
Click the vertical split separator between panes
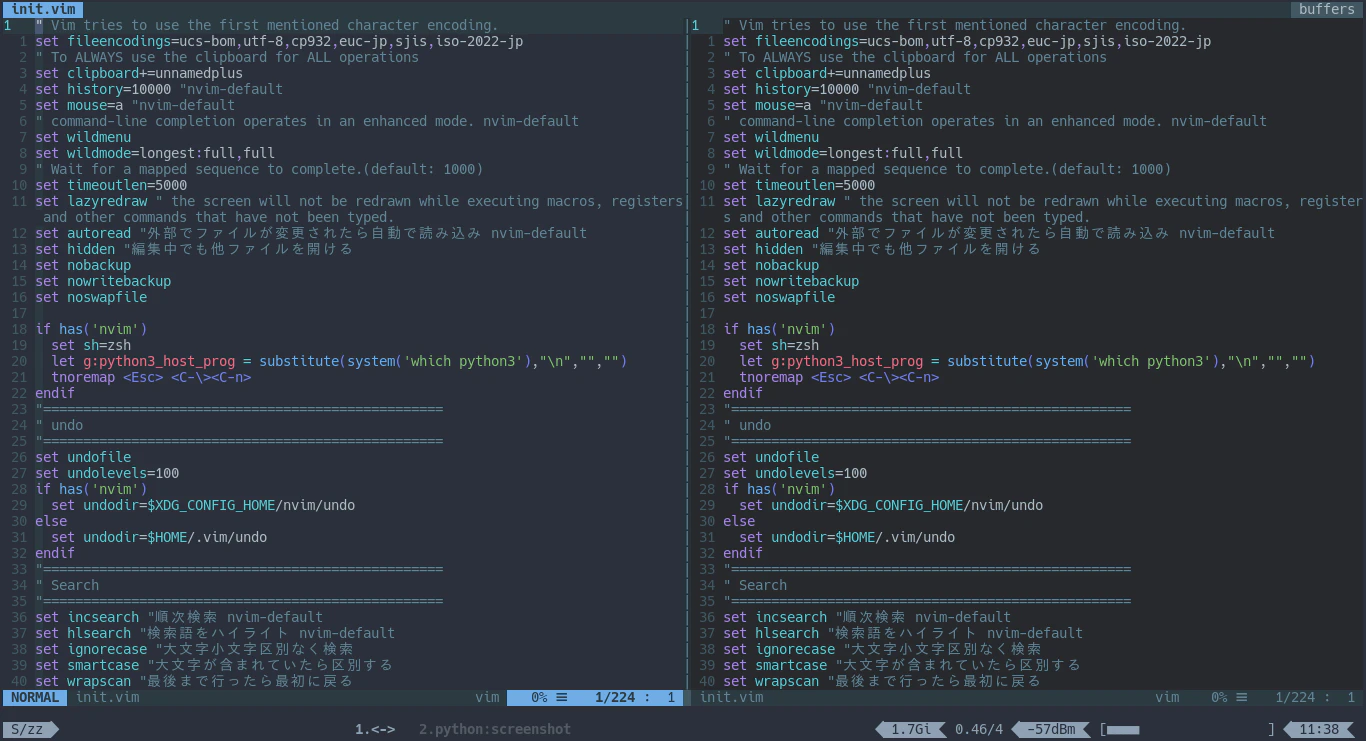click(x=687, y=352)
